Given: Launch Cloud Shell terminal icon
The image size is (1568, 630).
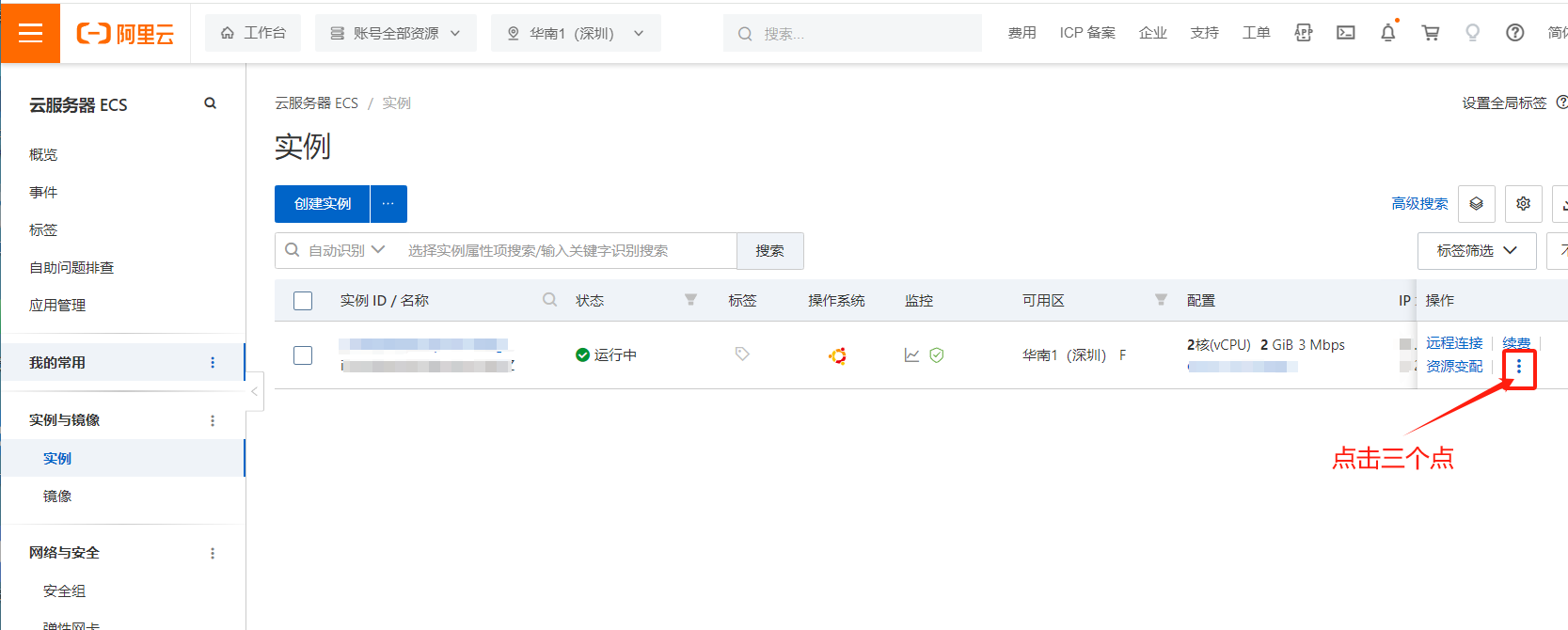Looking at the screenshot, I should 1346,33.
